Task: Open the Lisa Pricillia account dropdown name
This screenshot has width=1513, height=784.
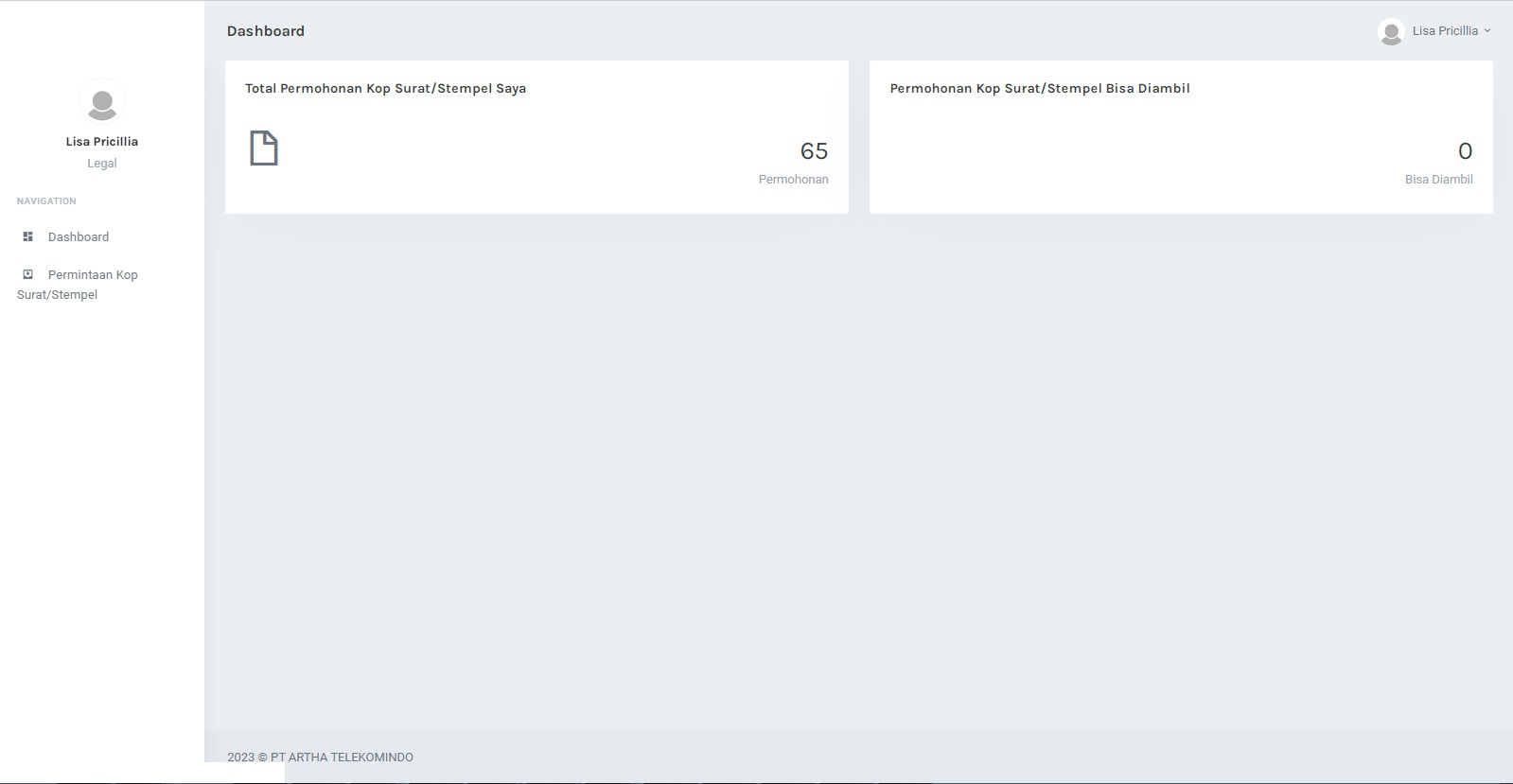Action: (1445, 31)
